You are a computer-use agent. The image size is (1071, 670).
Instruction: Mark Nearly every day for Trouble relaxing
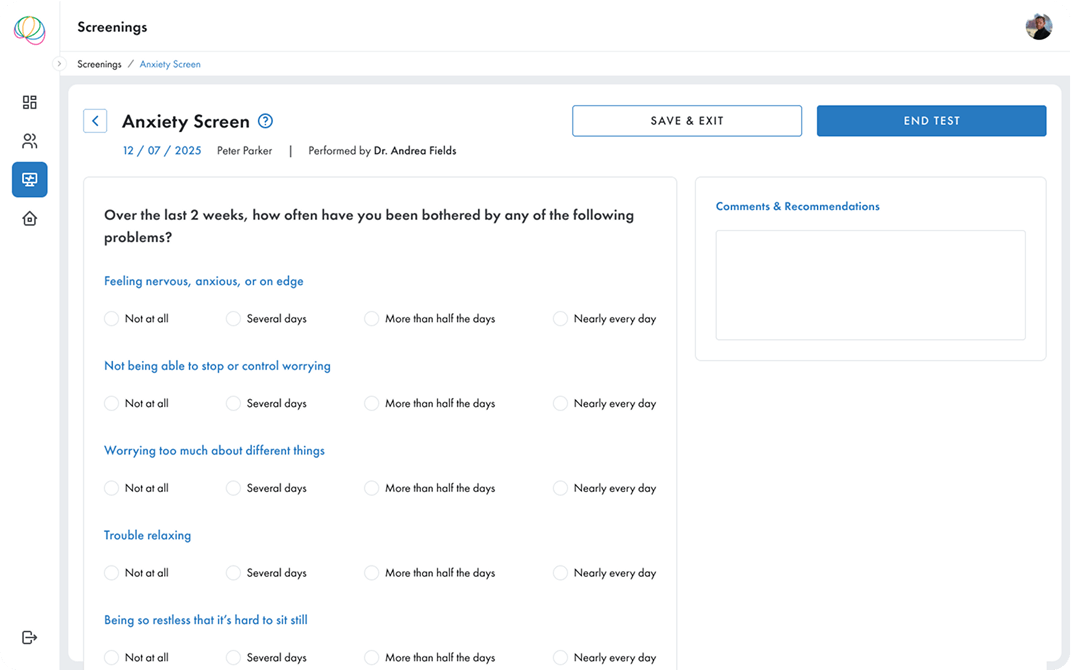tap(560, 572)
